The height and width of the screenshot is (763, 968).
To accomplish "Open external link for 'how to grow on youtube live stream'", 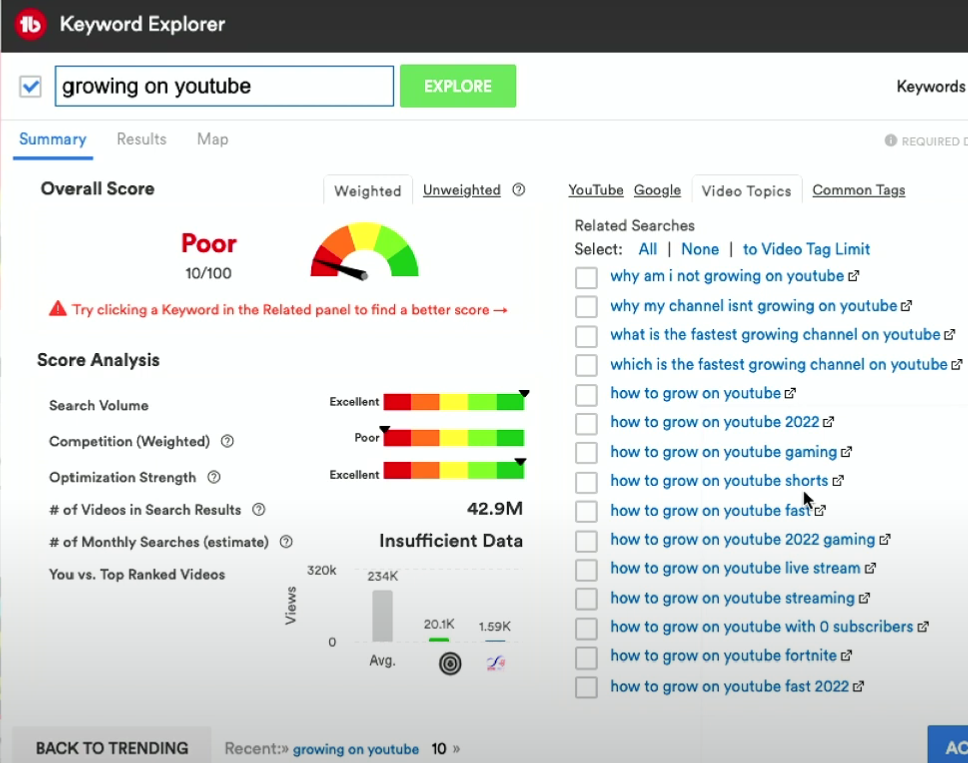I will 869,569.
